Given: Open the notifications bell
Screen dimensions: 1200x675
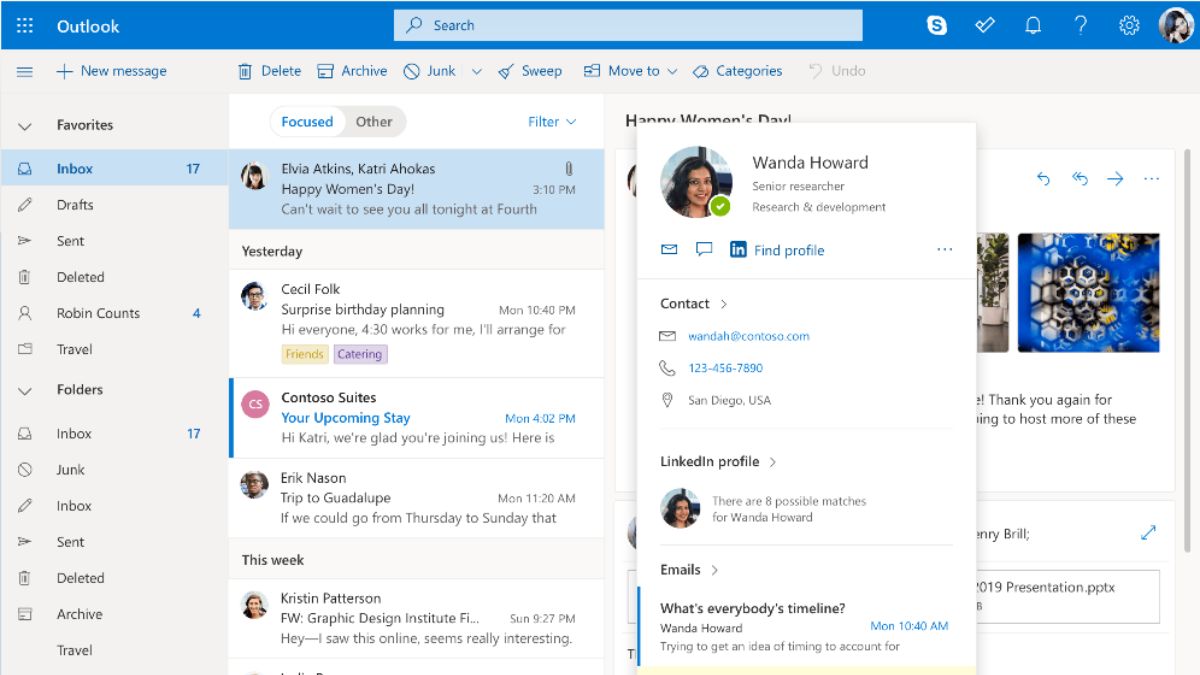Looking at the screenshot, I should click(1032, 26).
